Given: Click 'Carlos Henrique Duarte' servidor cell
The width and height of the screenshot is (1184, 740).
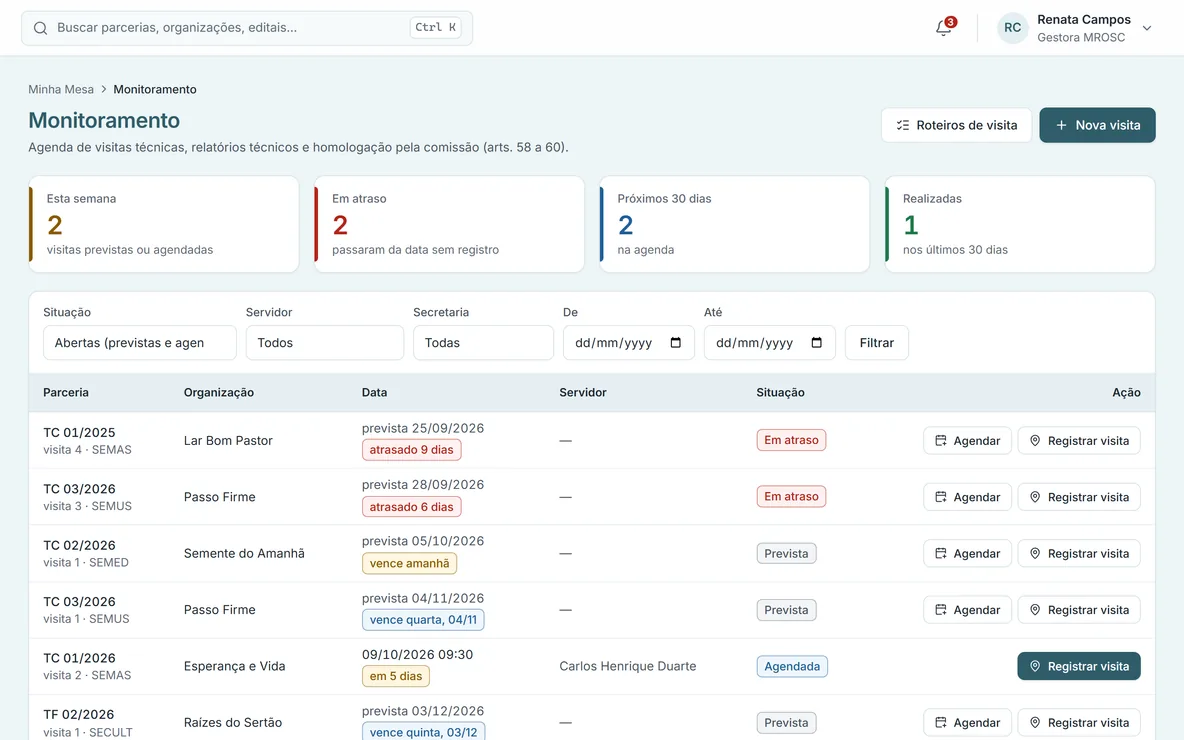Looking at the screenshot, I should click(x=627, y=666).
